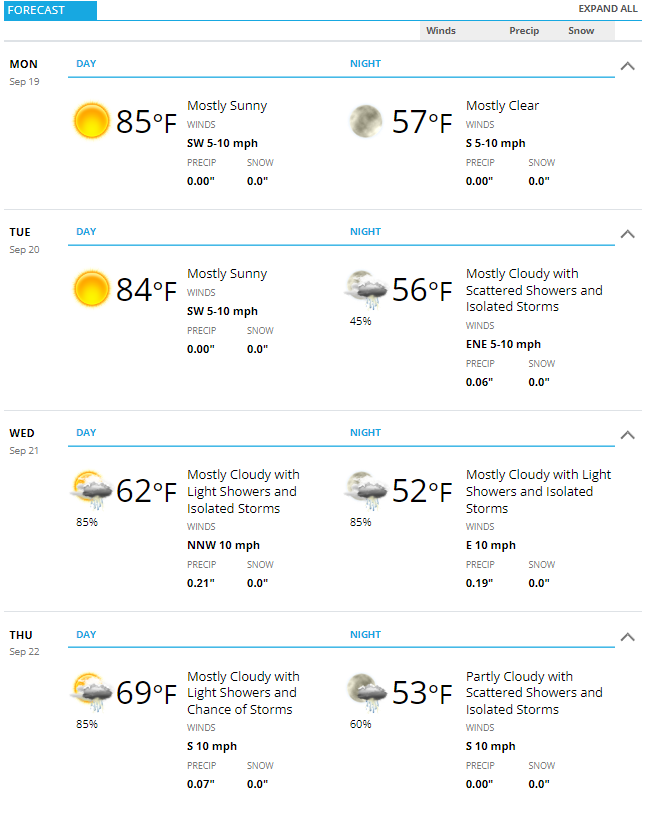
Task: Collapse the WED Sep 21 forecast
Action: pos(627,435)
